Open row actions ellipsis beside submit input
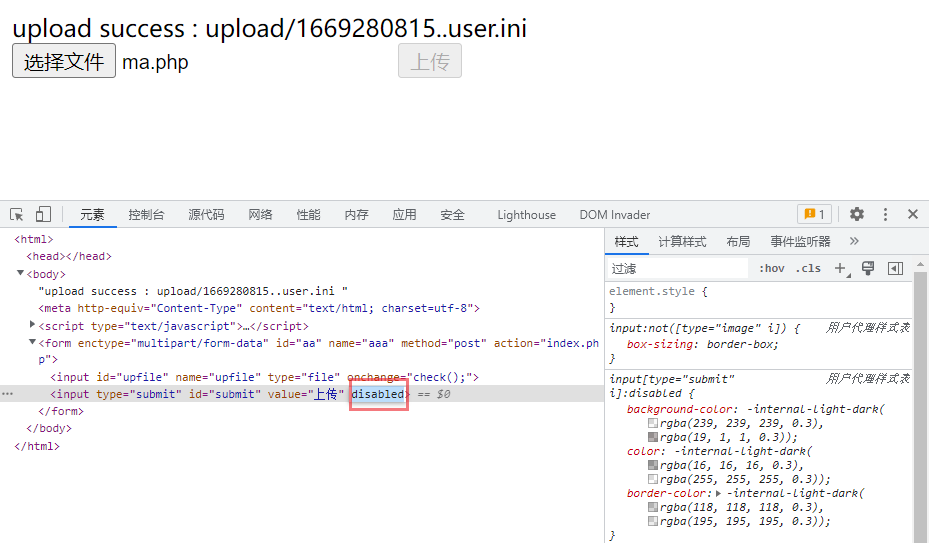Screen dimensions: 929x543 [7, 394]
